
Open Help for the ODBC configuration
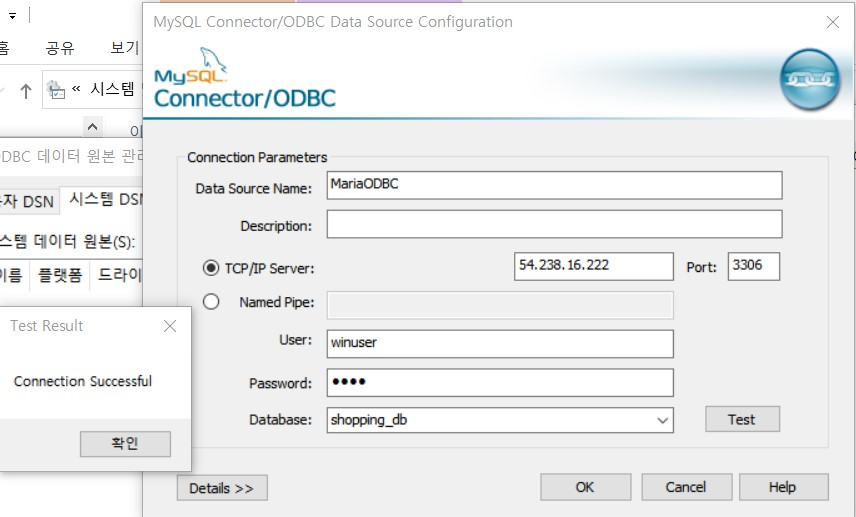783,487
